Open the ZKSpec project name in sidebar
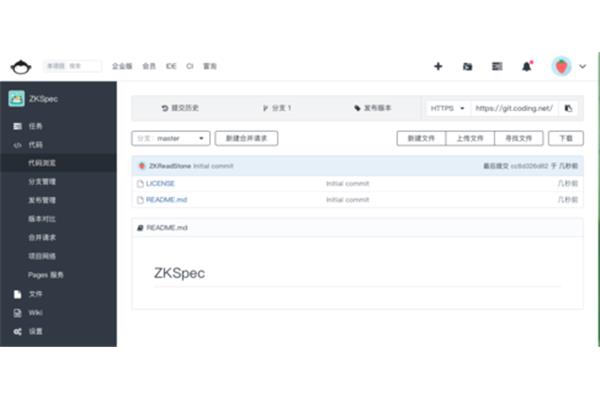 [x=43, y=99]
